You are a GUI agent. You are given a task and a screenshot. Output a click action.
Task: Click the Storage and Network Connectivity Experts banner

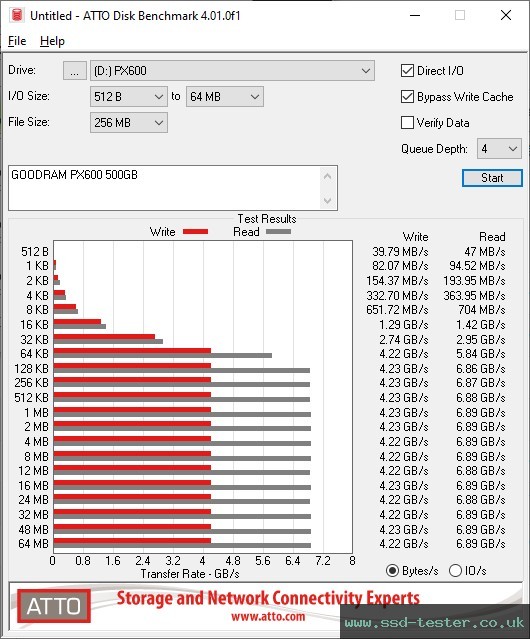(268, 598)
